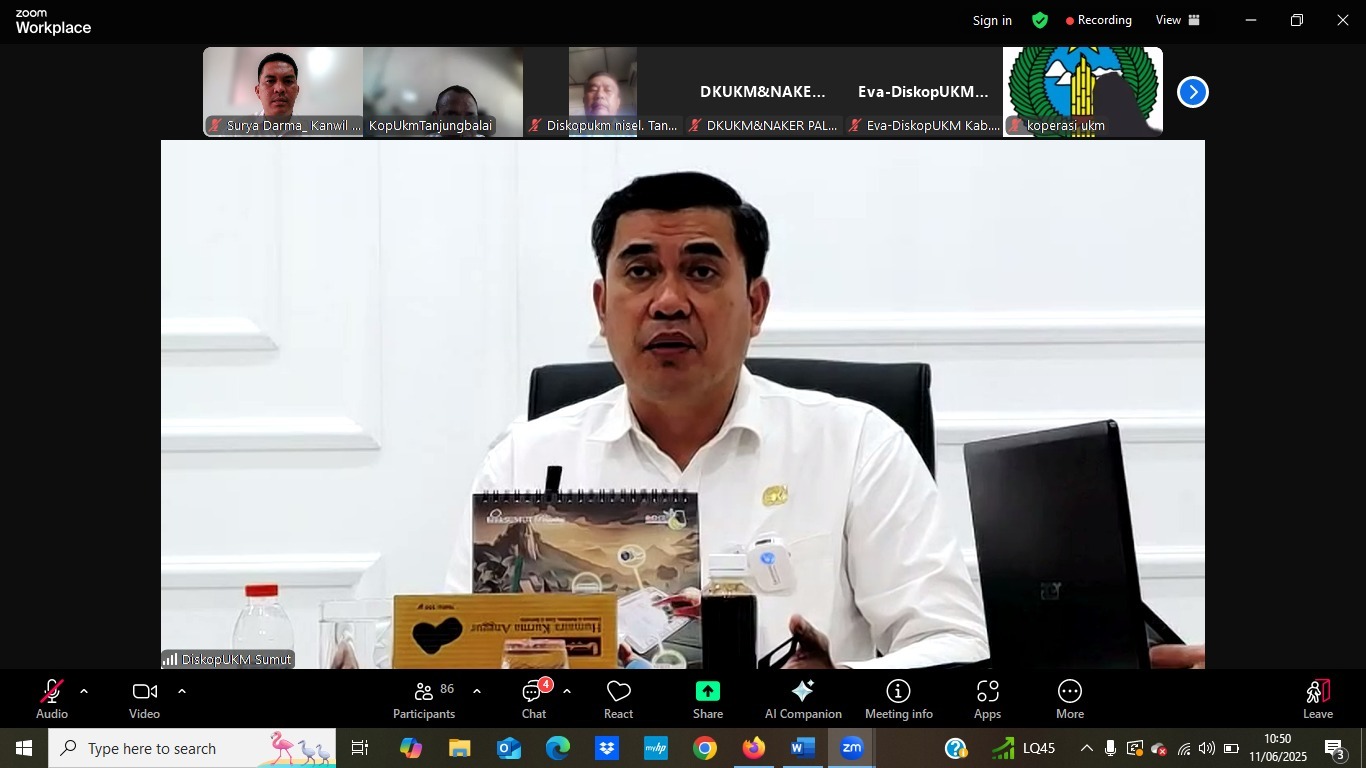The height and width of the screenshot is (768, 1366).
Task: Open the View layout menu
Action: (x=1177, y=20)
